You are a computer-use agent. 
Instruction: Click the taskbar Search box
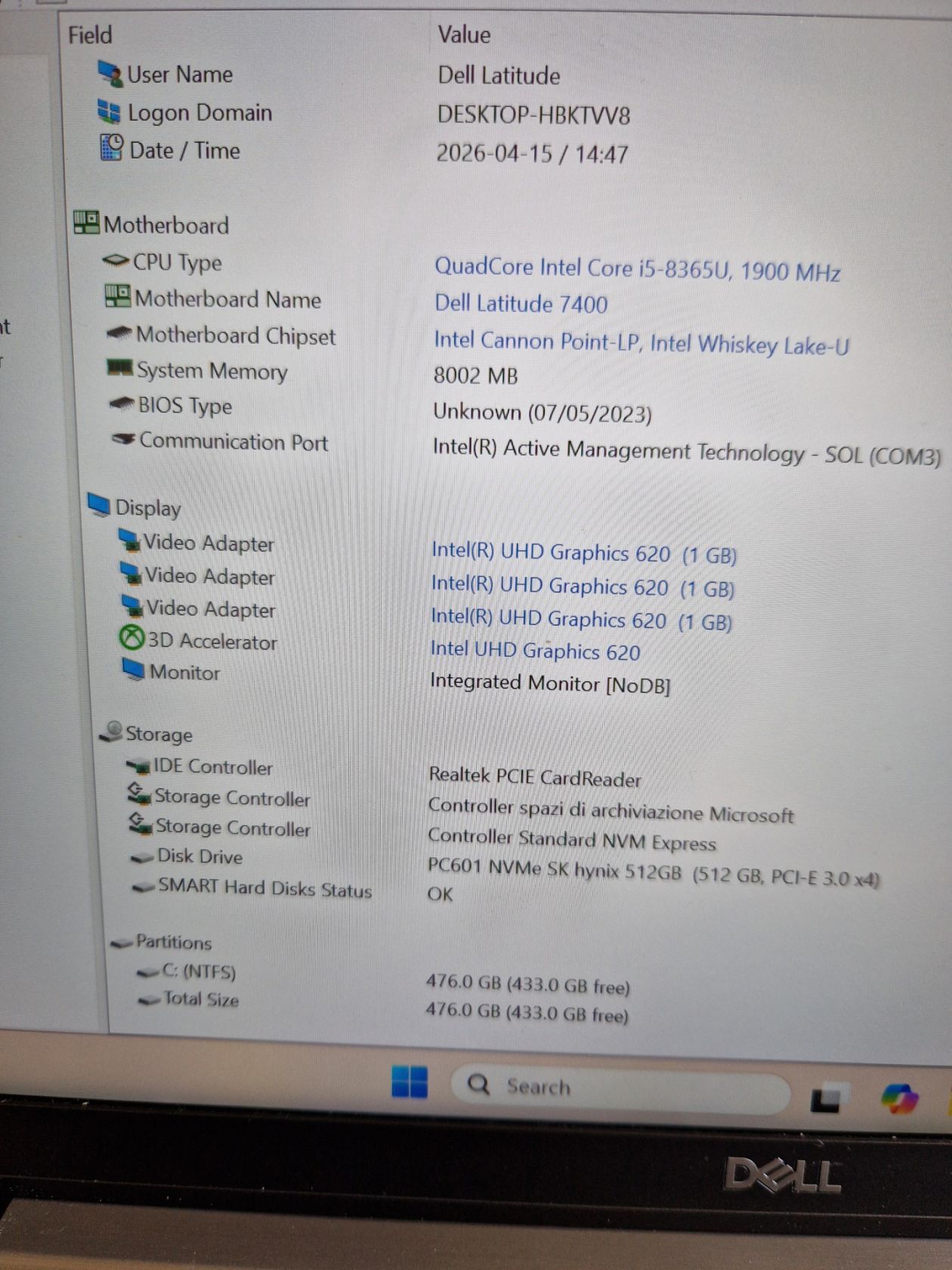621,1087
